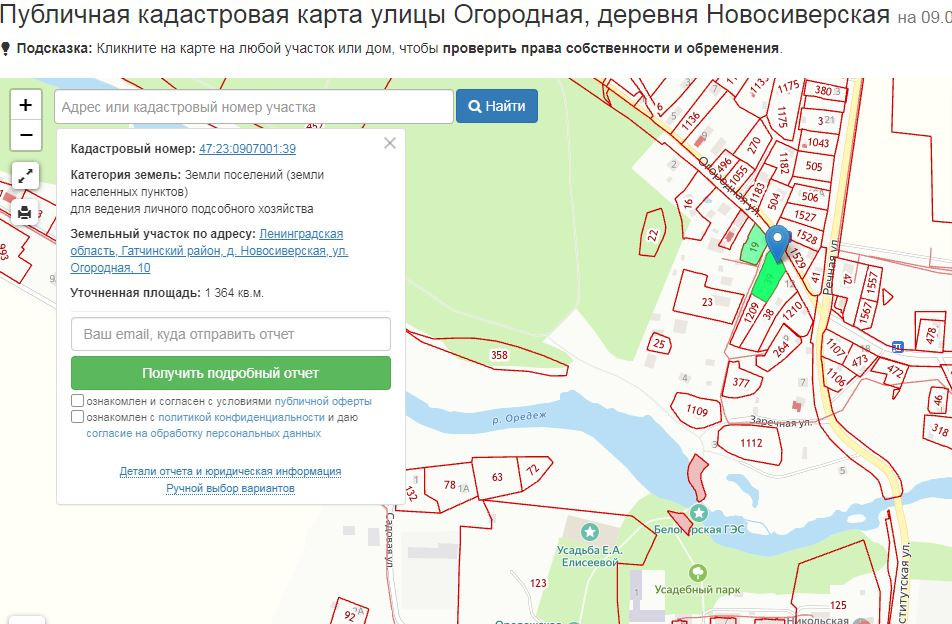The height and width of the screenshot is (624, 952).
Task: Select parcel 1109 on the map
Action: 696,410
